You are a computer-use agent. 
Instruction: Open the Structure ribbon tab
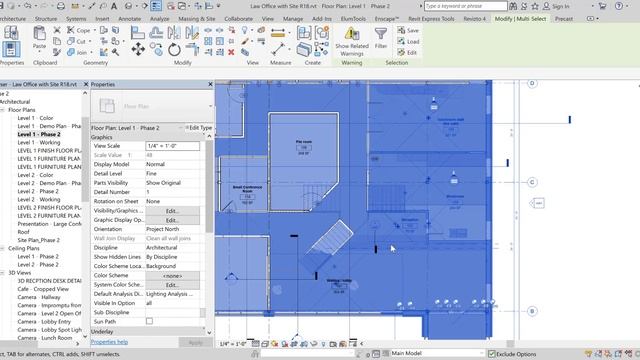[46, 19]
